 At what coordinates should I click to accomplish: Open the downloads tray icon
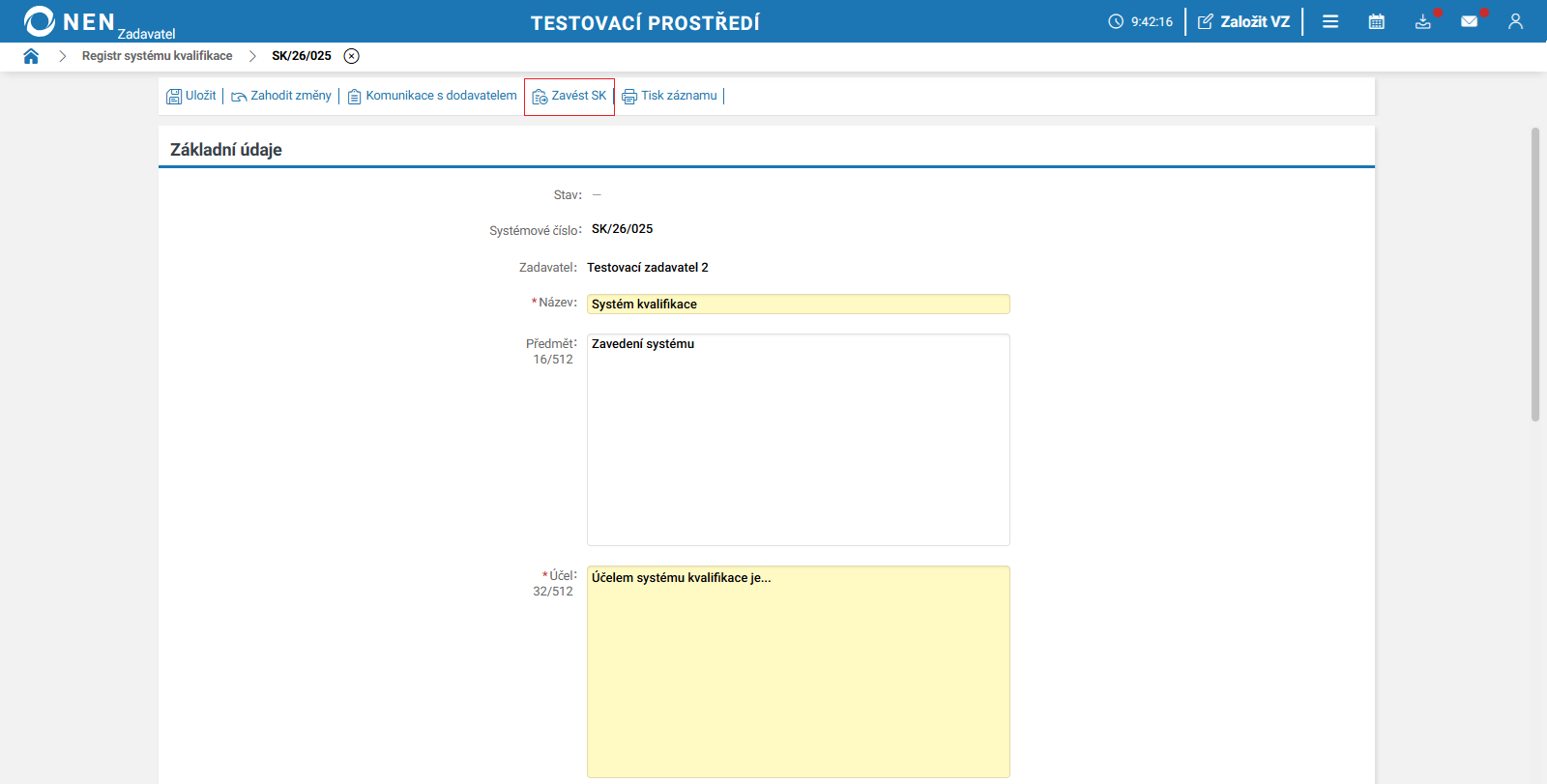pos(1423,21)
